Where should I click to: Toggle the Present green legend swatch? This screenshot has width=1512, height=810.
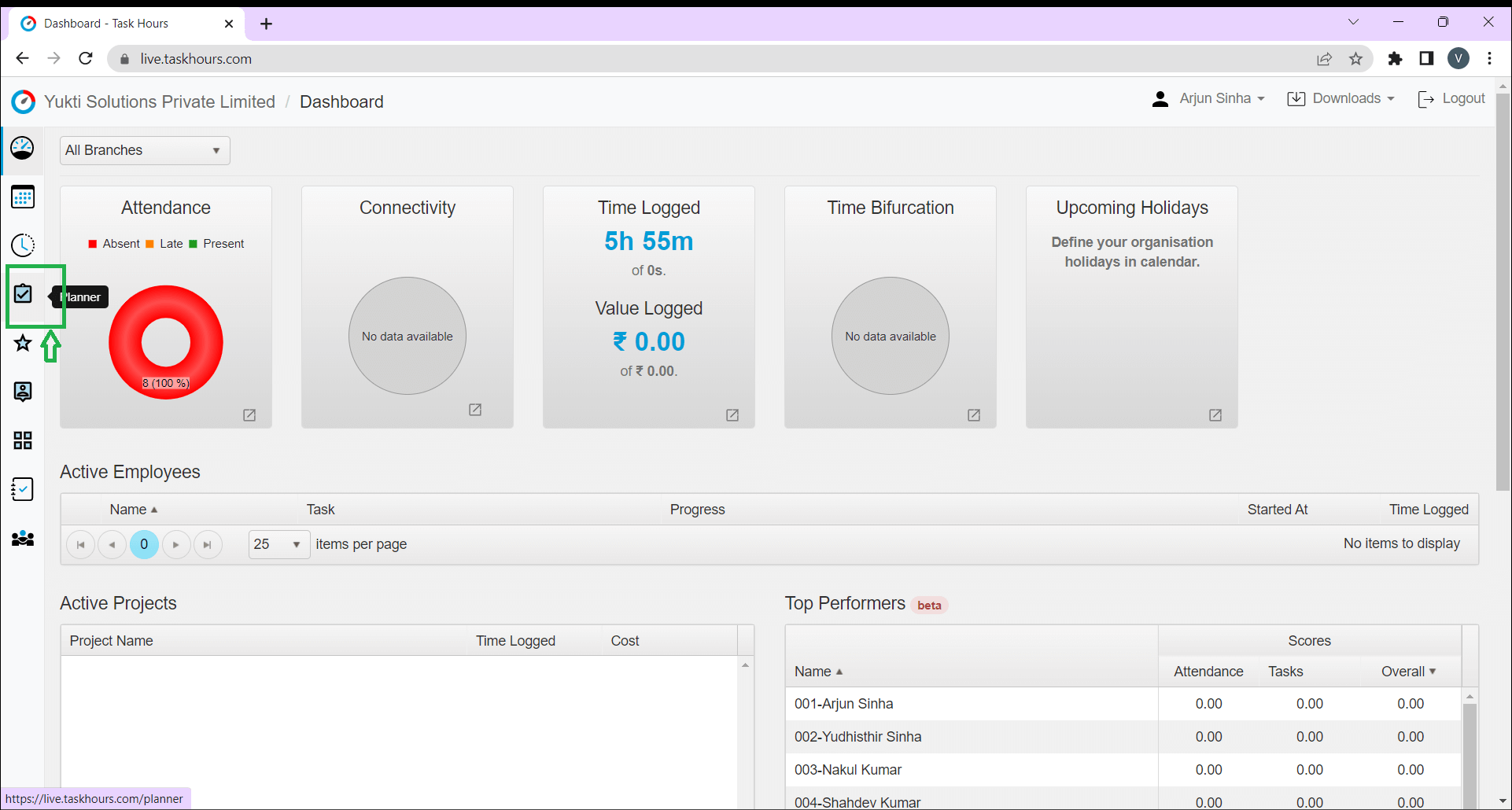pos(194,244)
